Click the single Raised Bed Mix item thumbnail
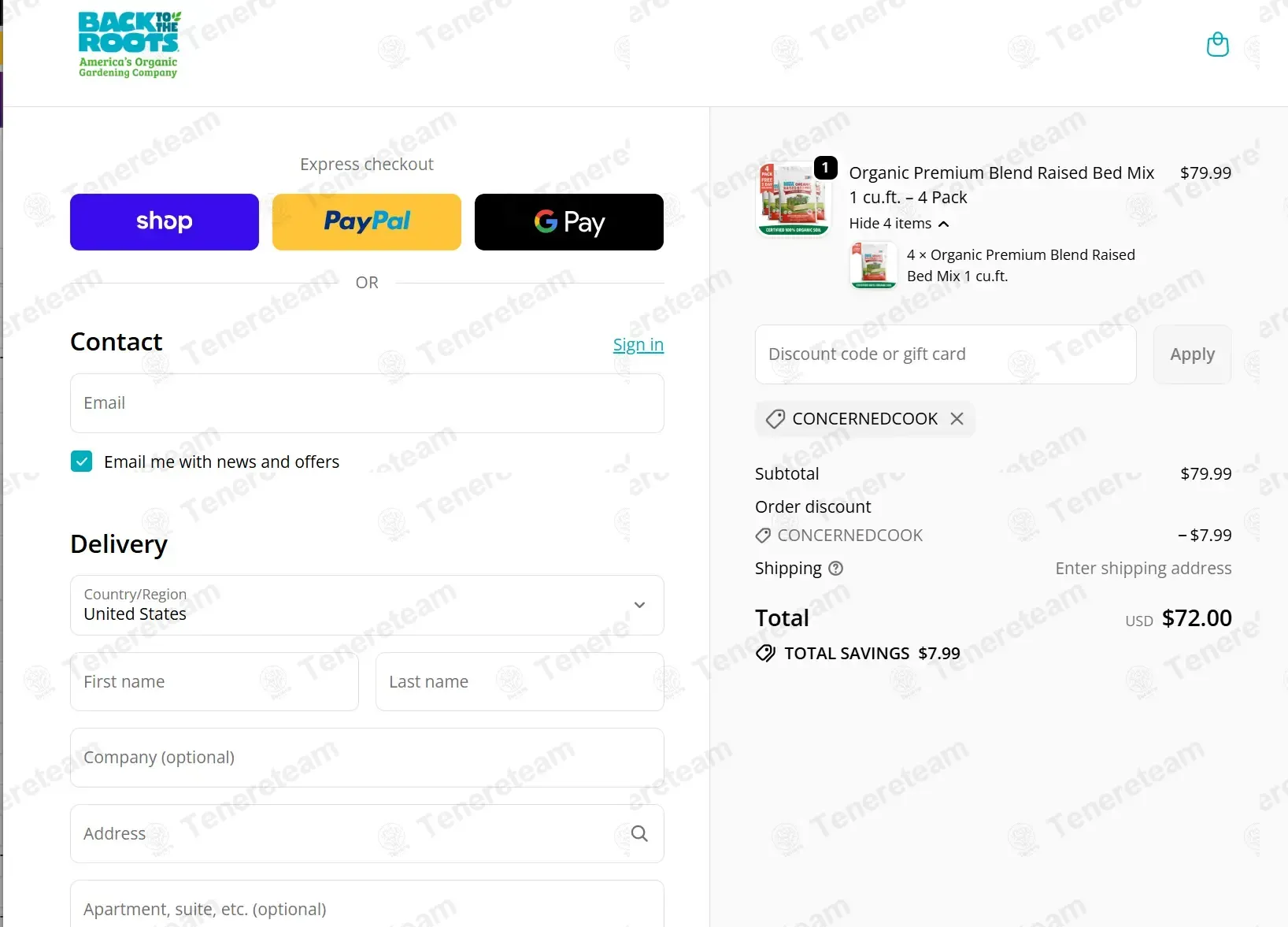The image size is (1288, 927). pos(873,265)
